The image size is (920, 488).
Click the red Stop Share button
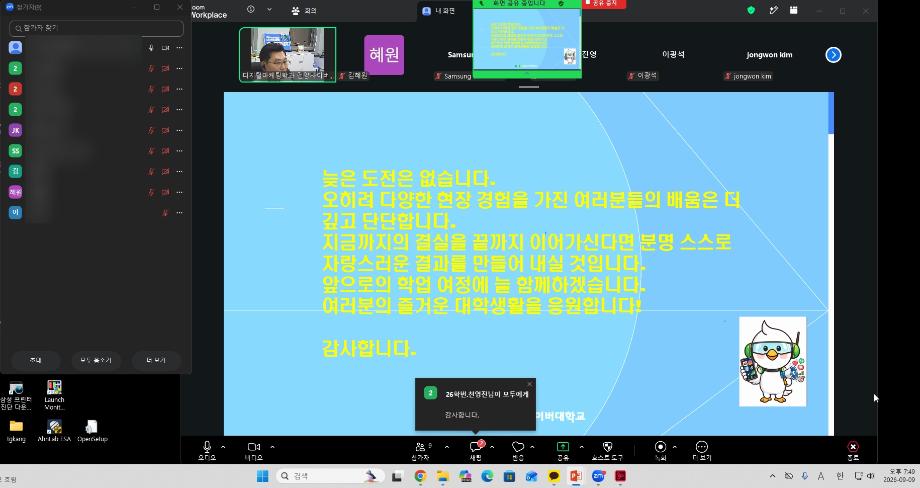coord(604,4)
